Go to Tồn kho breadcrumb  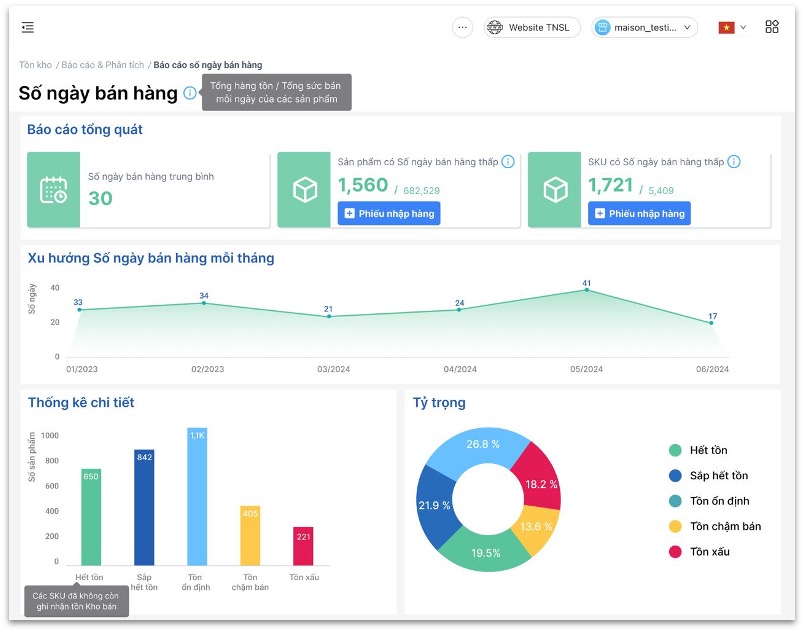pos(35,65)
